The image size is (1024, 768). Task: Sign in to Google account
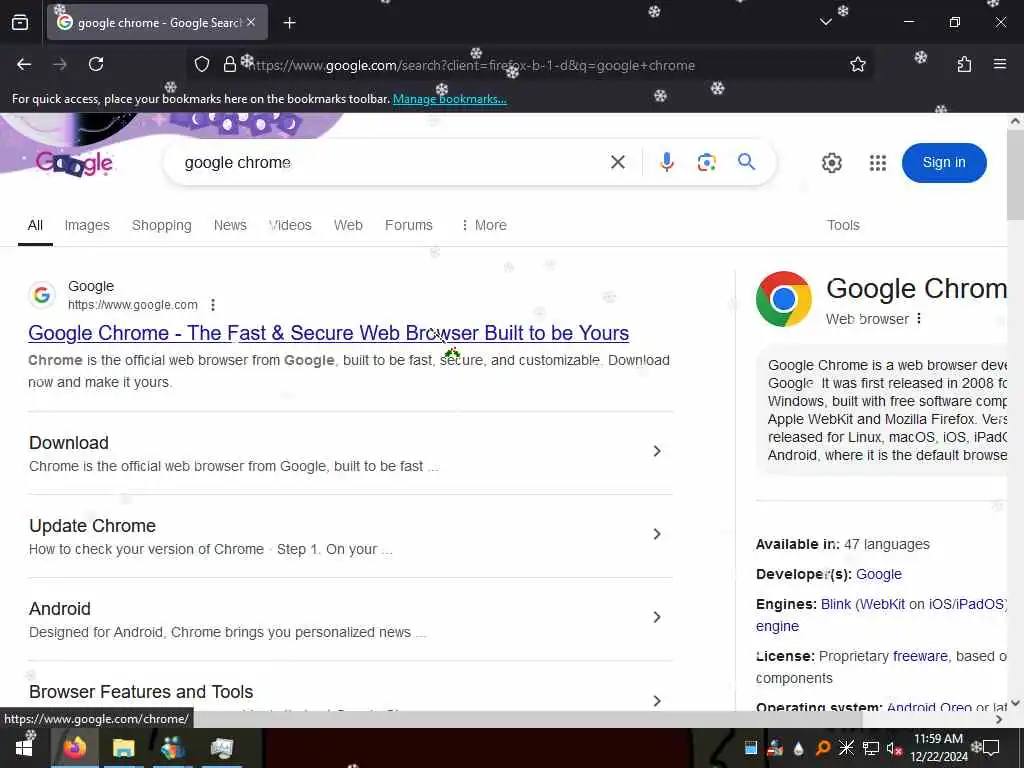[x=944, y=163]
